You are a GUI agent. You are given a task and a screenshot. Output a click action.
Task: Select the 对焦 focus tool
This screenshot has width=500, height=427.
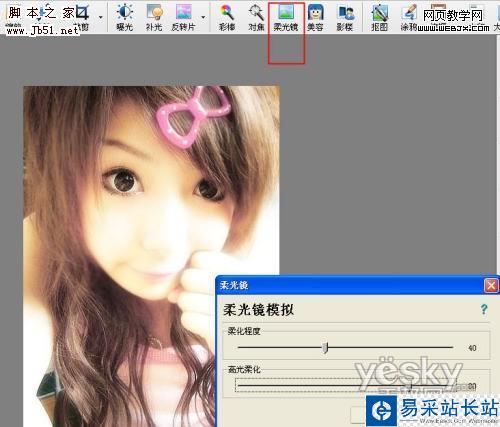pyautogui.click(x=256, y=17)
